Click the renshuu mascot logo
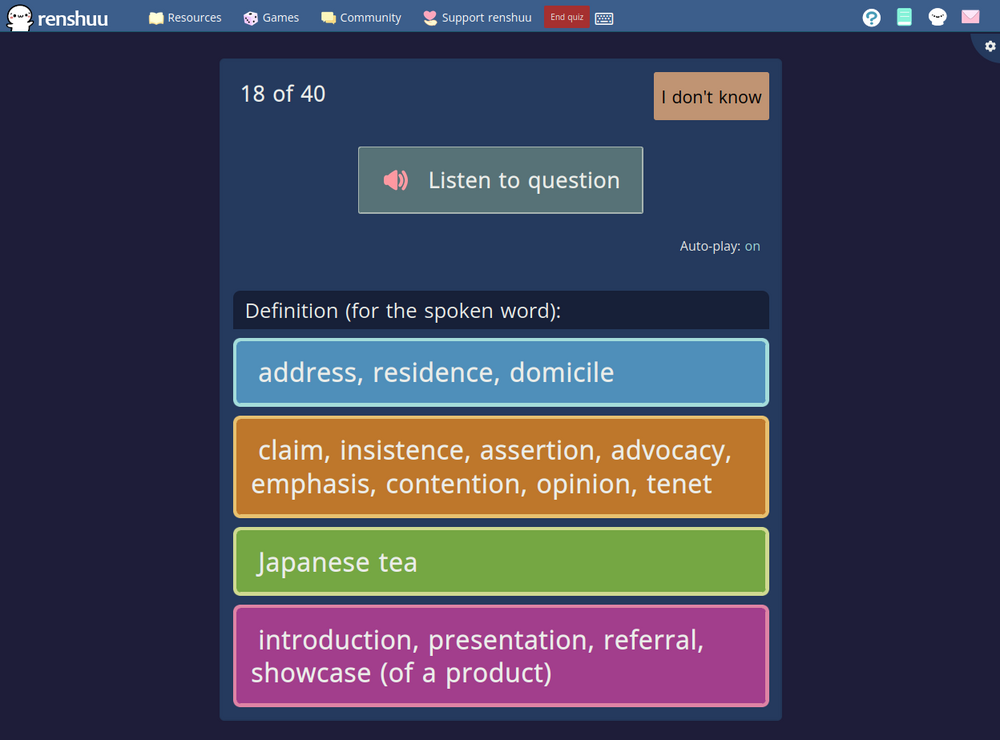This screenshot has height=740, width=1000. click(x=20, y=17)
